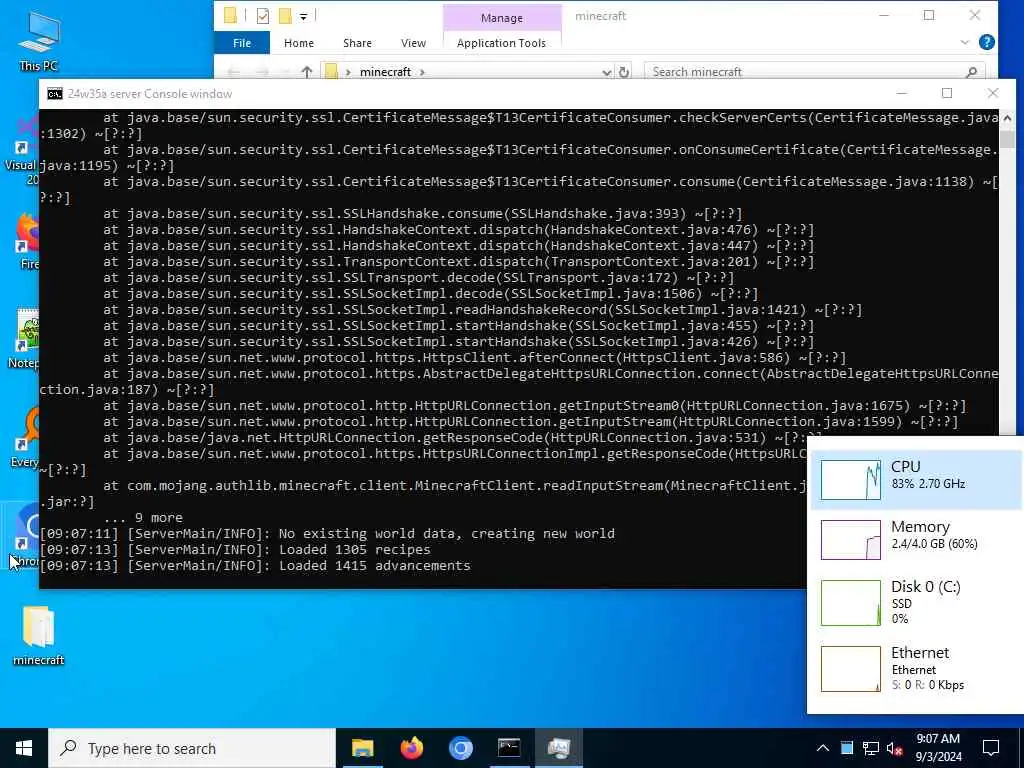Open the notification center icon
Screen dimensions: 1024x768
(991, 748)
